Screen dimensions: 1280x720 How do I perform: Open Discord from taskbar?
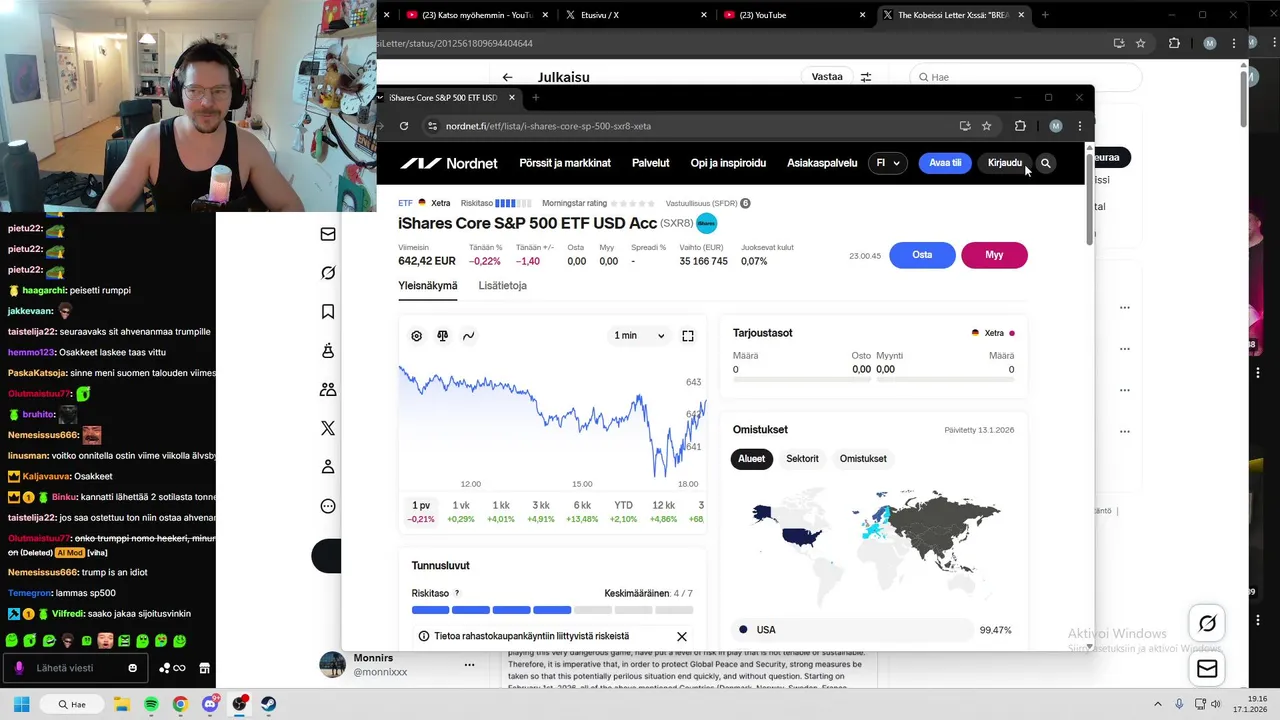tap(210, 704)
